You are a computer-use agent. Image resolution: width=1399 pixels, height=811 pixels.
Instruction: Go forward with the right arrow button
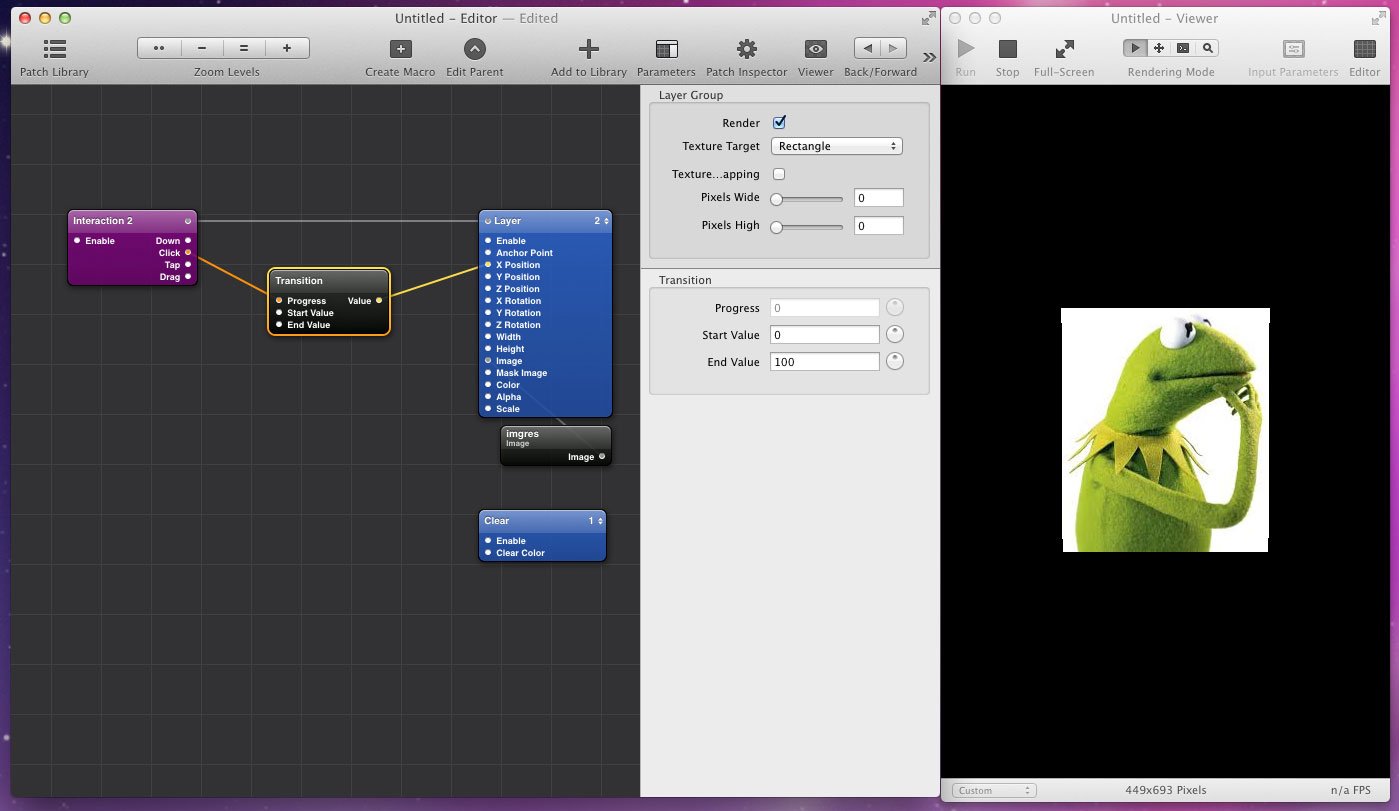tap(894, 48)
